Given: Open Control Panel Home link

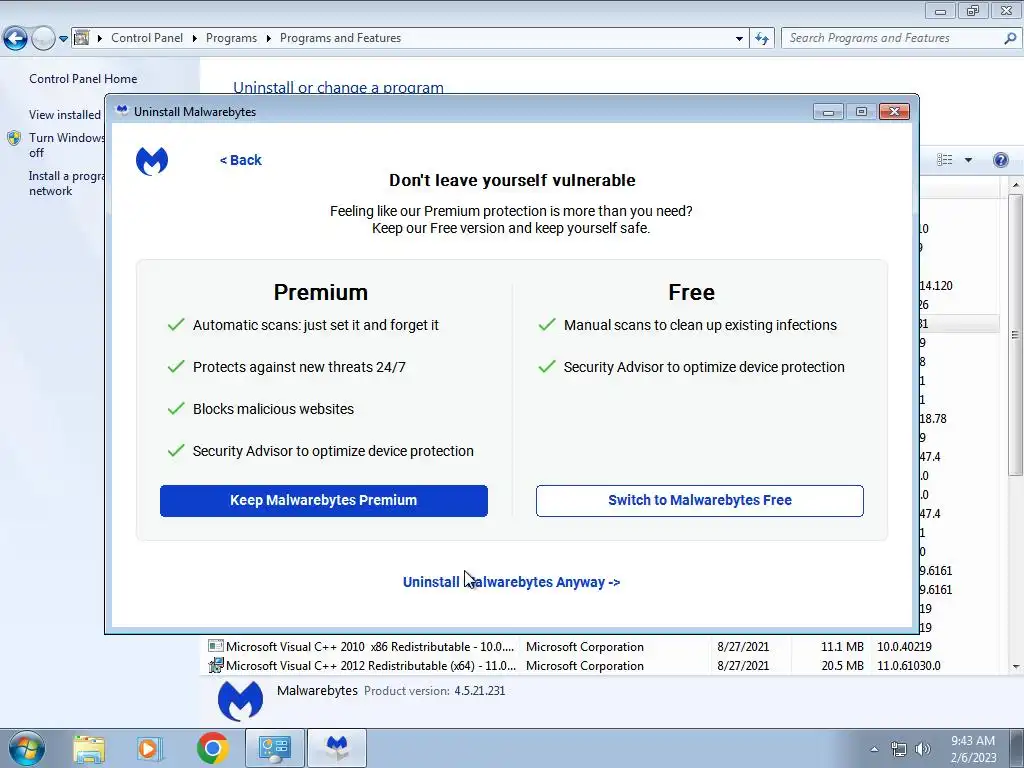Looking at the screenshot, I should 83,78.
